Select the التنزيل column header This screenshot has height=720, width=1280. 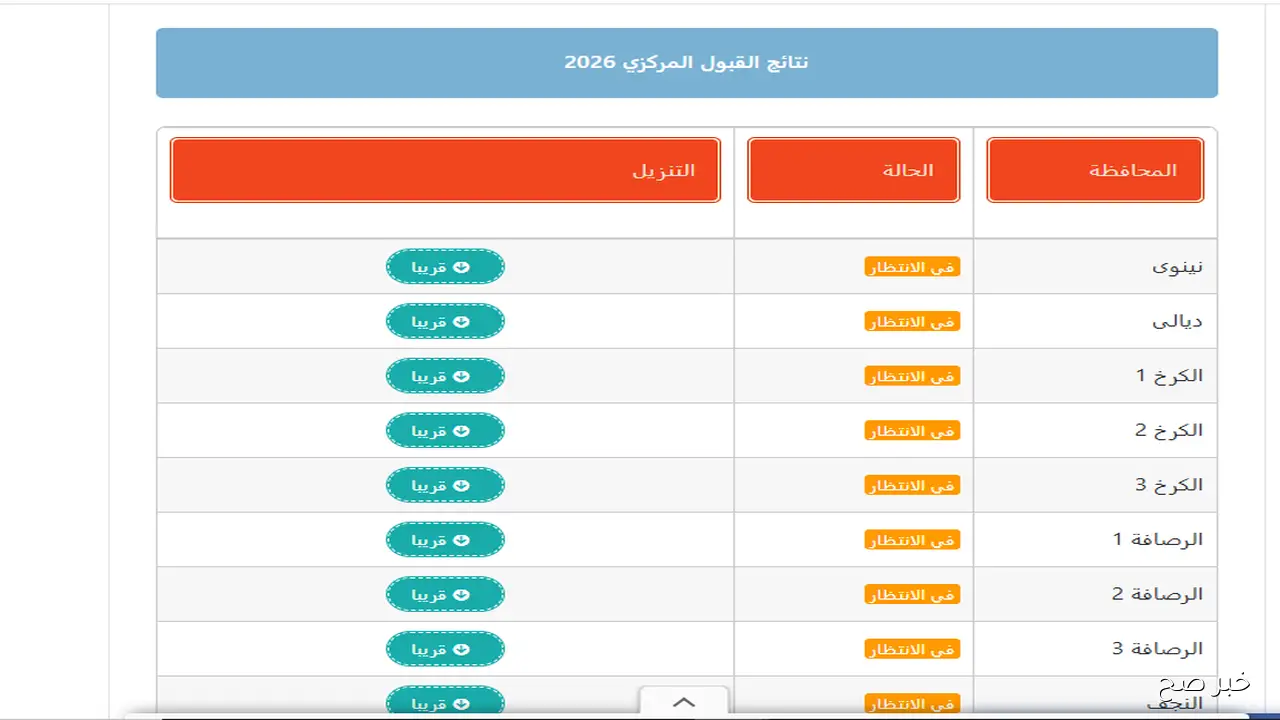click(445, 170)
